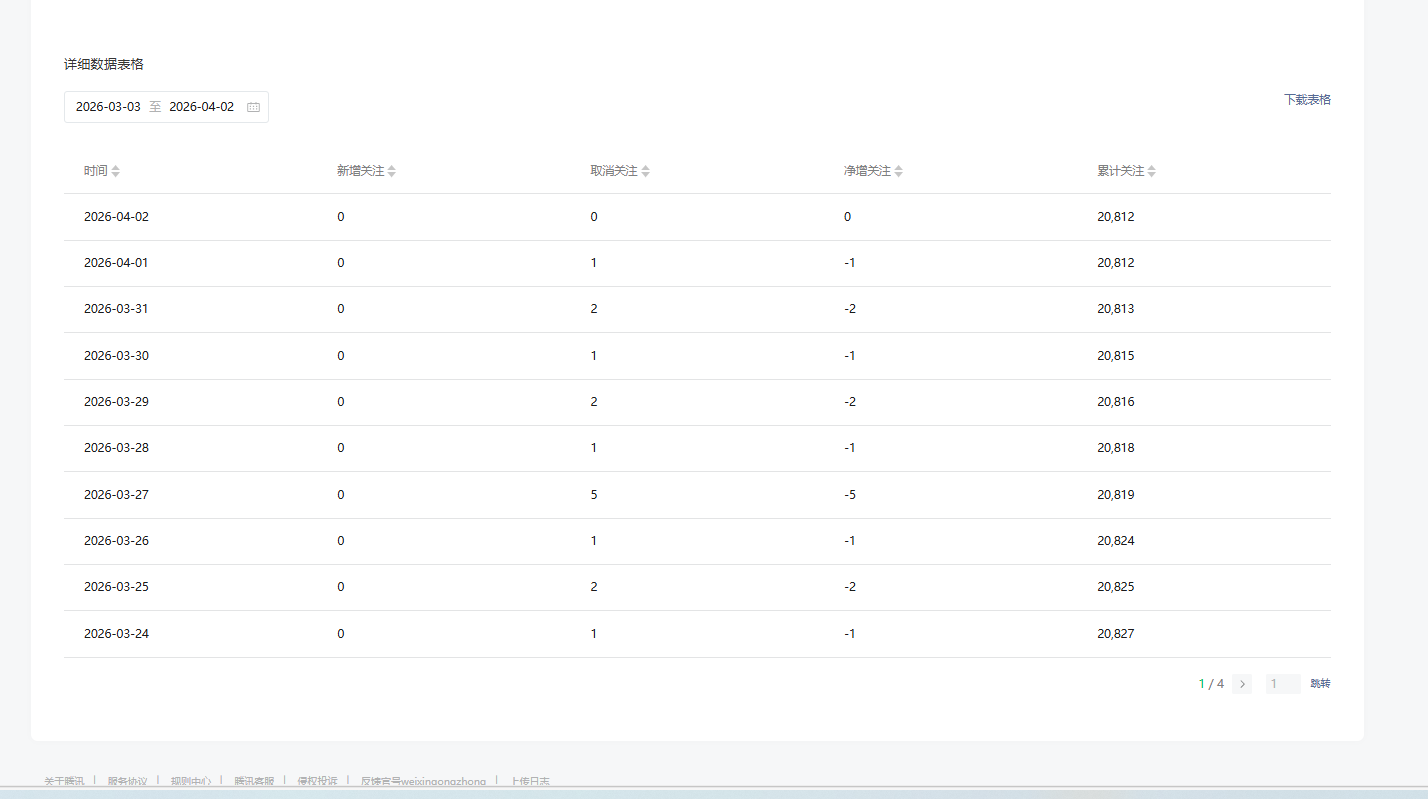Click the start date 2026-03-03
The width and height of the screenshot is (1428, 799).
pos(108,107)
